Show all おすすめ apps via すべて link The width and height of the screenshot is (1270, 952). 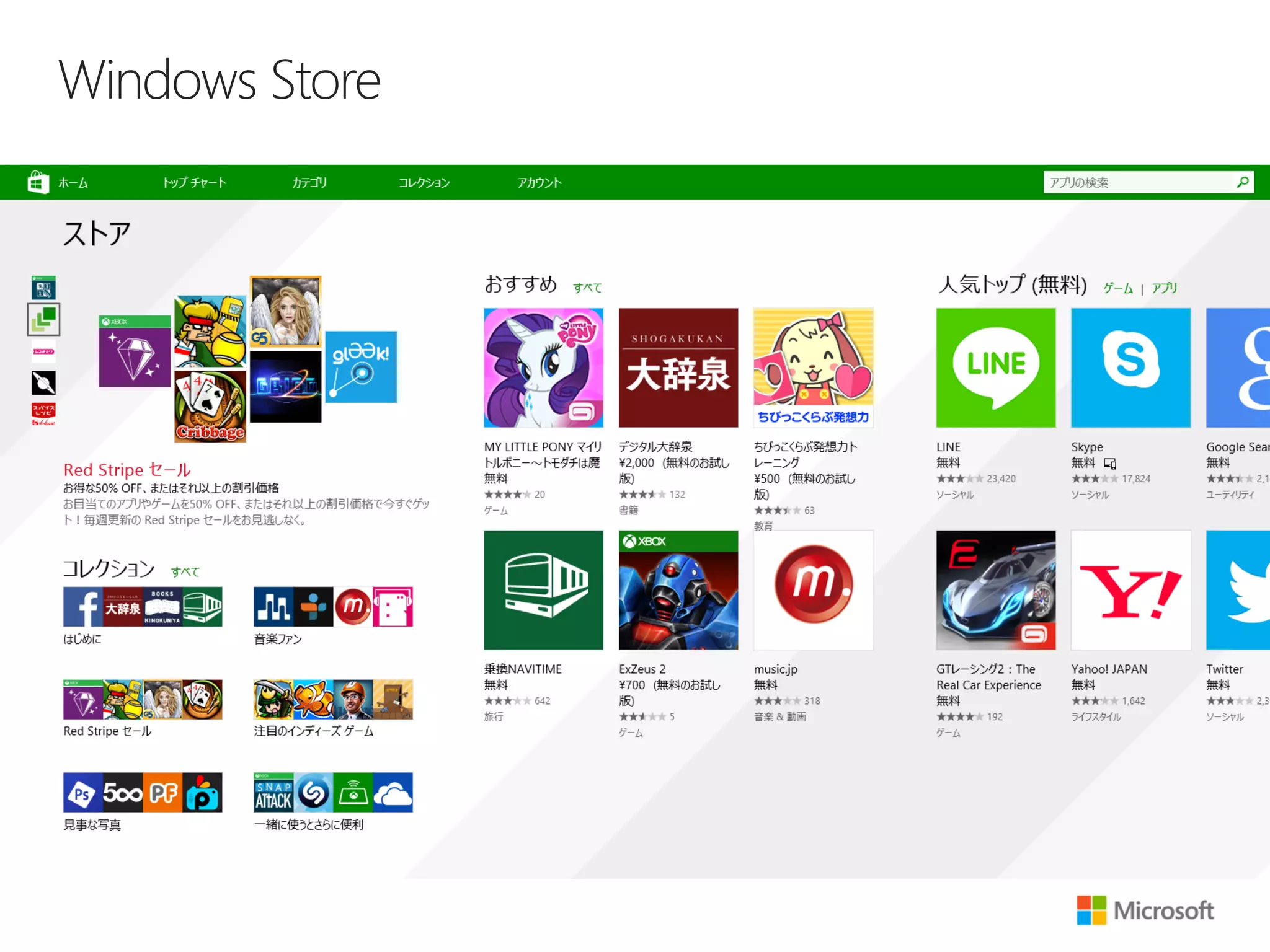point(587,288)
